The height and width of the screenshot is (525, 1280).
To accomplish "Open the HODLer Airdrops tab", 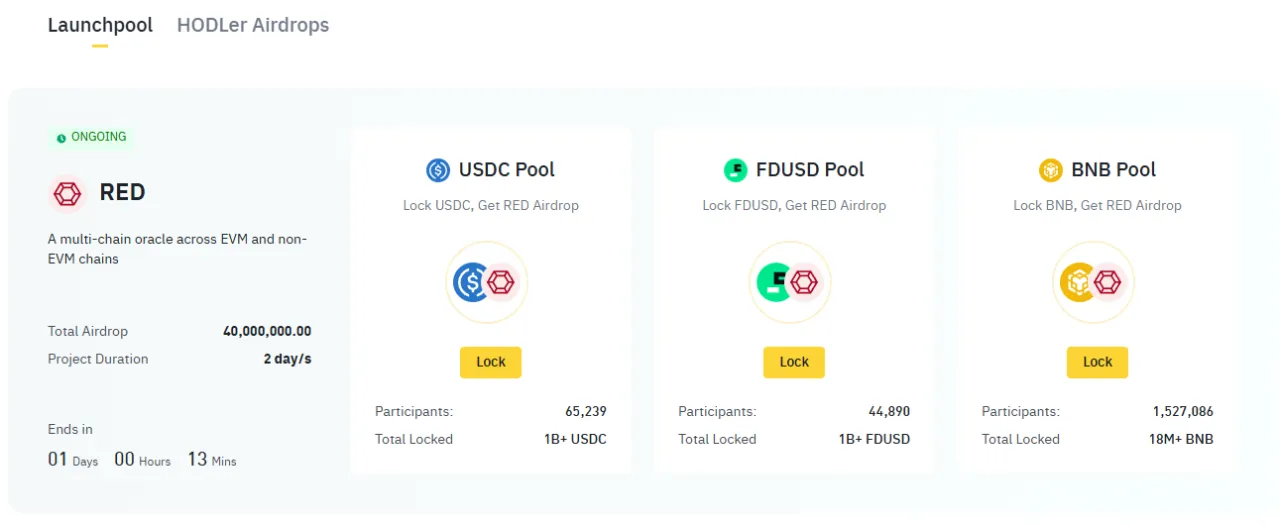I will [x=253, y=25].
